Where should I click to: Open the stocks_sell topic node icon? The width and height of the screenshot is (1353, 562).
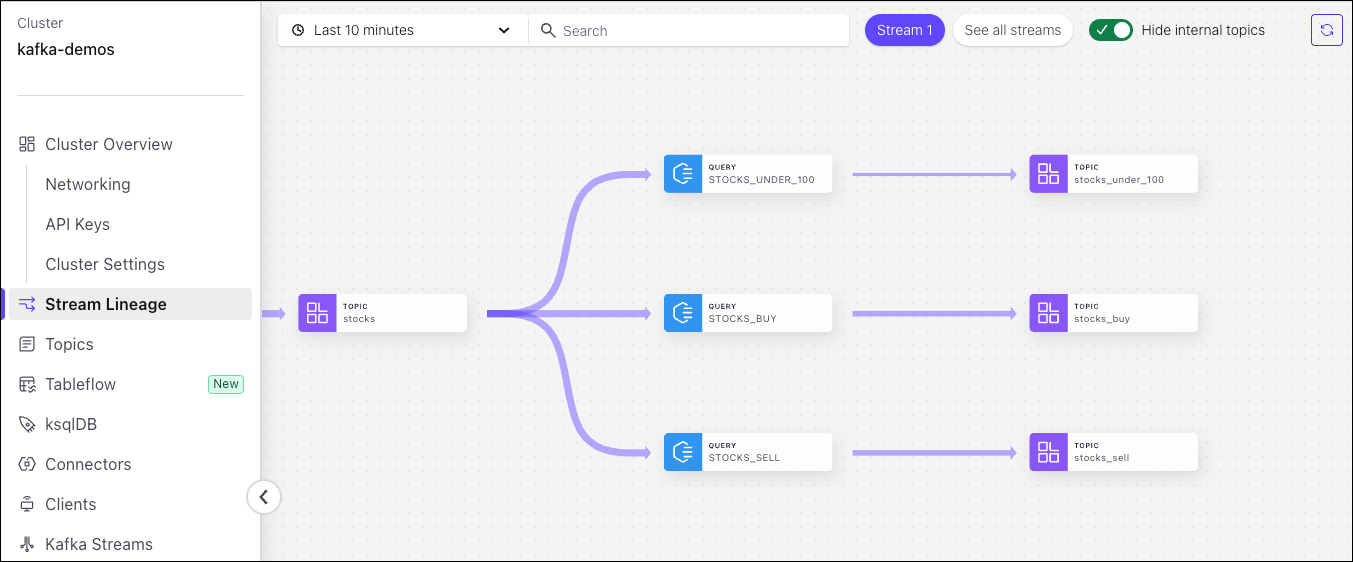click(1048, 452)
